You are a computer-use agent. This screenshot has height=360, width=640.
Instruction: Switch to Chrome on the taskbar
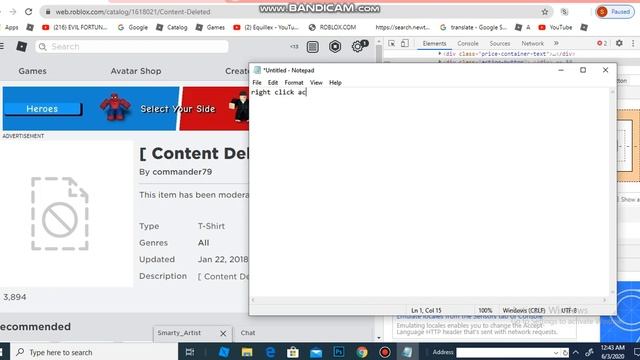(x=362, y=352)
